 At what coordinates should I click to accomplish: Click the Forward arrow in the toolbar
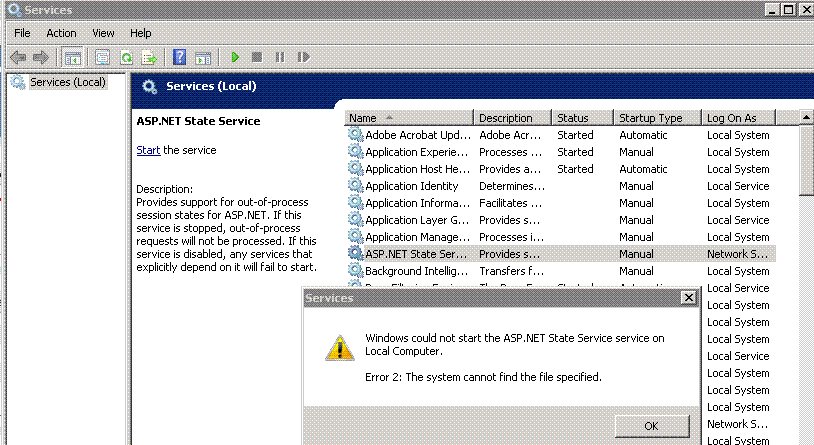(x=41, y=58)
